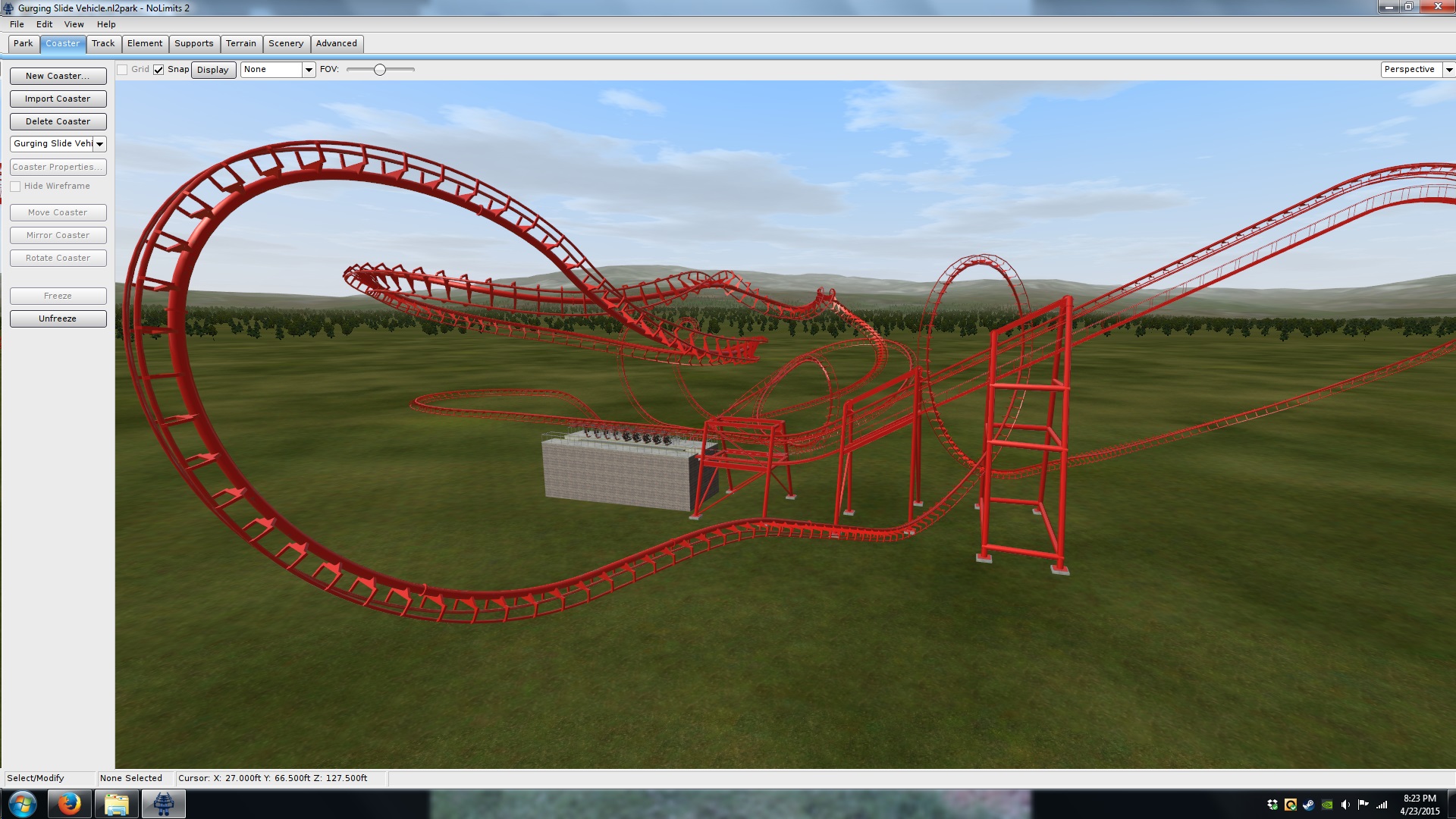
Task: Open the volume speaker tray icon
Action: tap(1345, 805)
